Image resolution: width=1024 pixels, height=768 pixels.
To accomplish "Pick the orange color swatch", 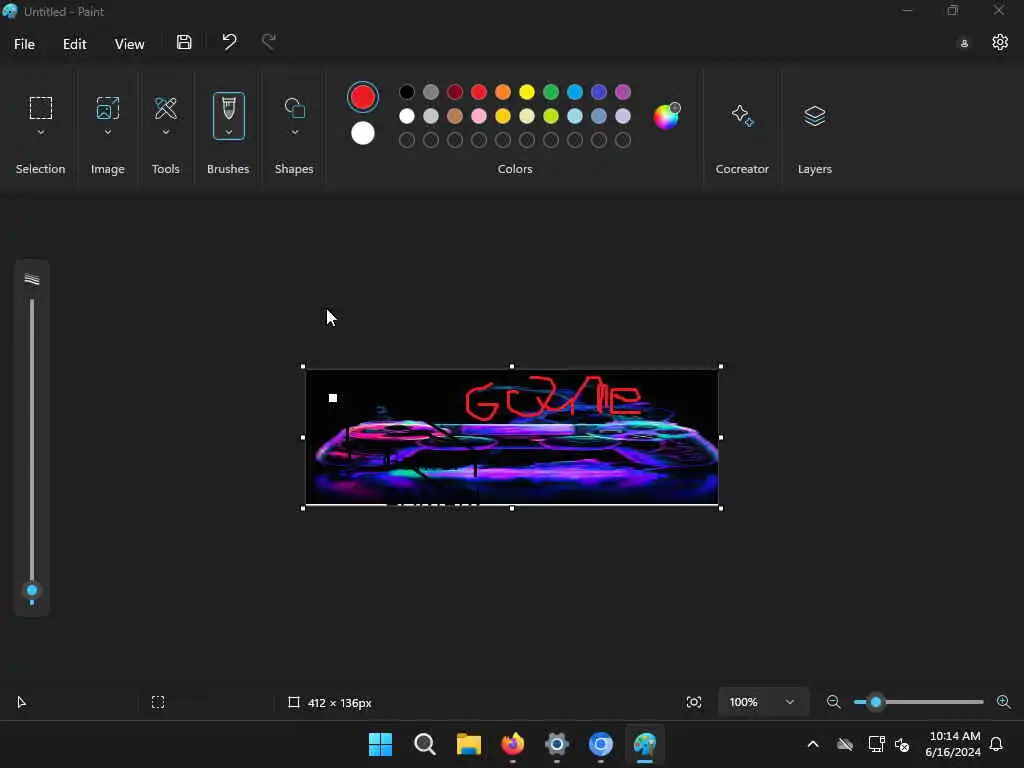I will [x=503, y=92].
